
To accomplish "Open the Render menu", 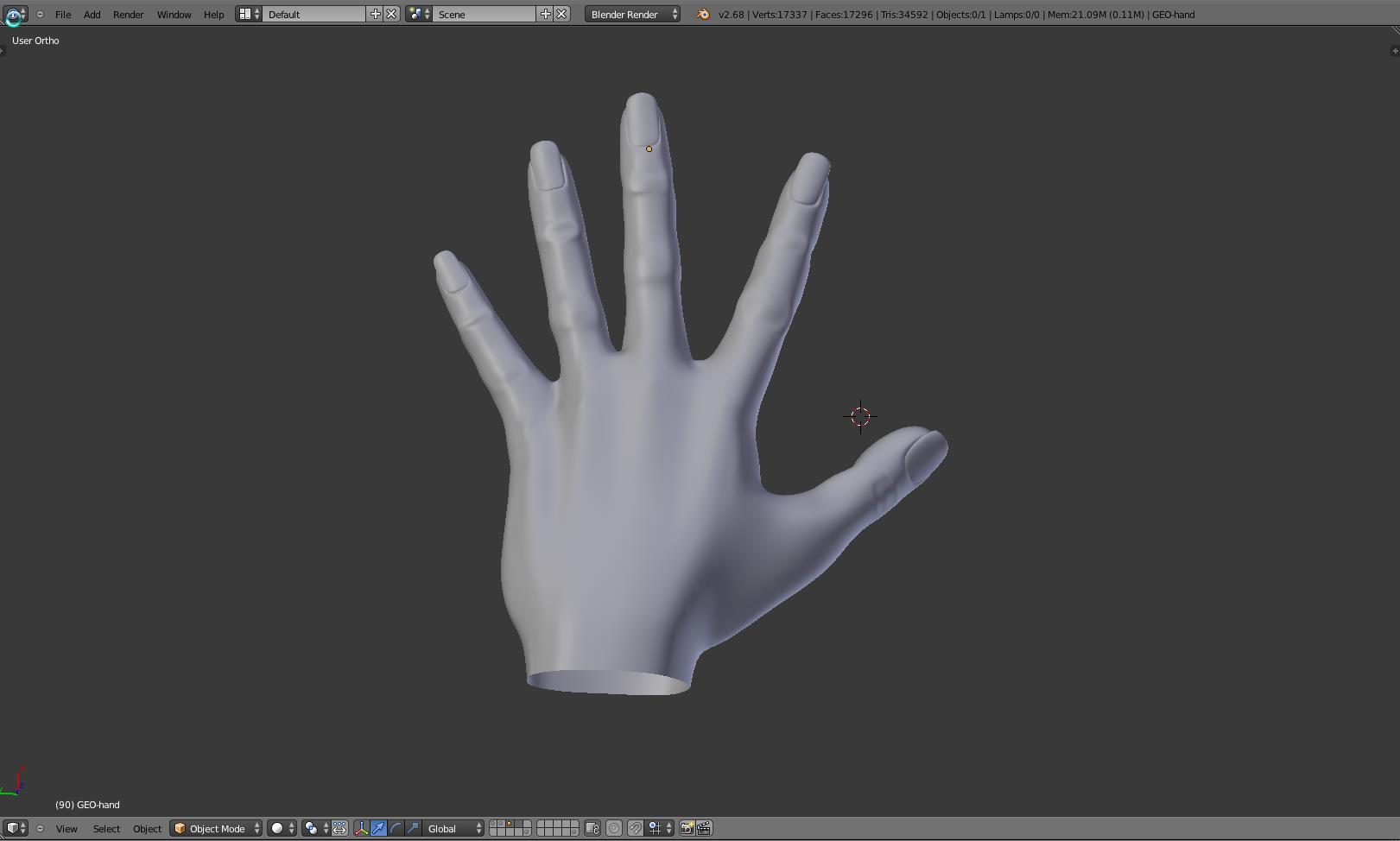I will point(128,15).
